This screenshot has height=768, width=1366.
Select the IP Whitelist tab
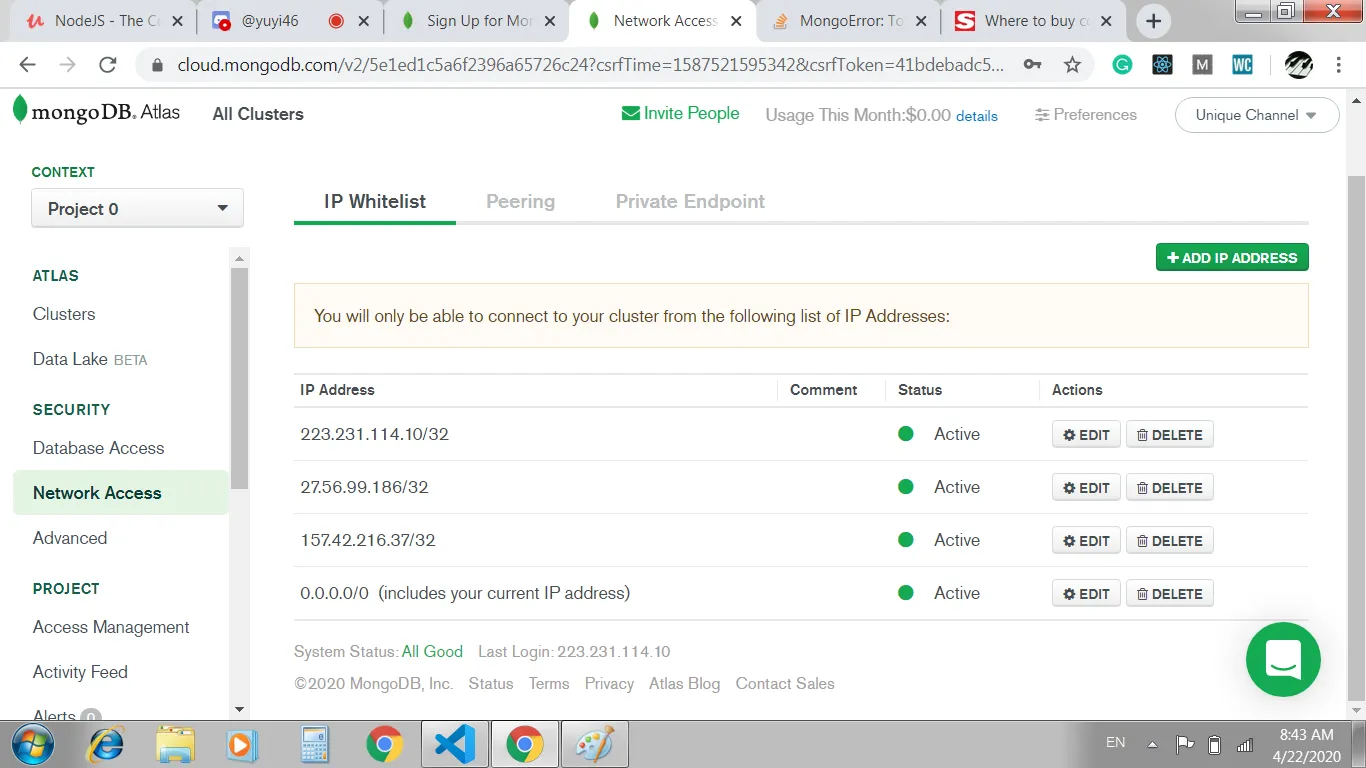(x=375, y=201)
